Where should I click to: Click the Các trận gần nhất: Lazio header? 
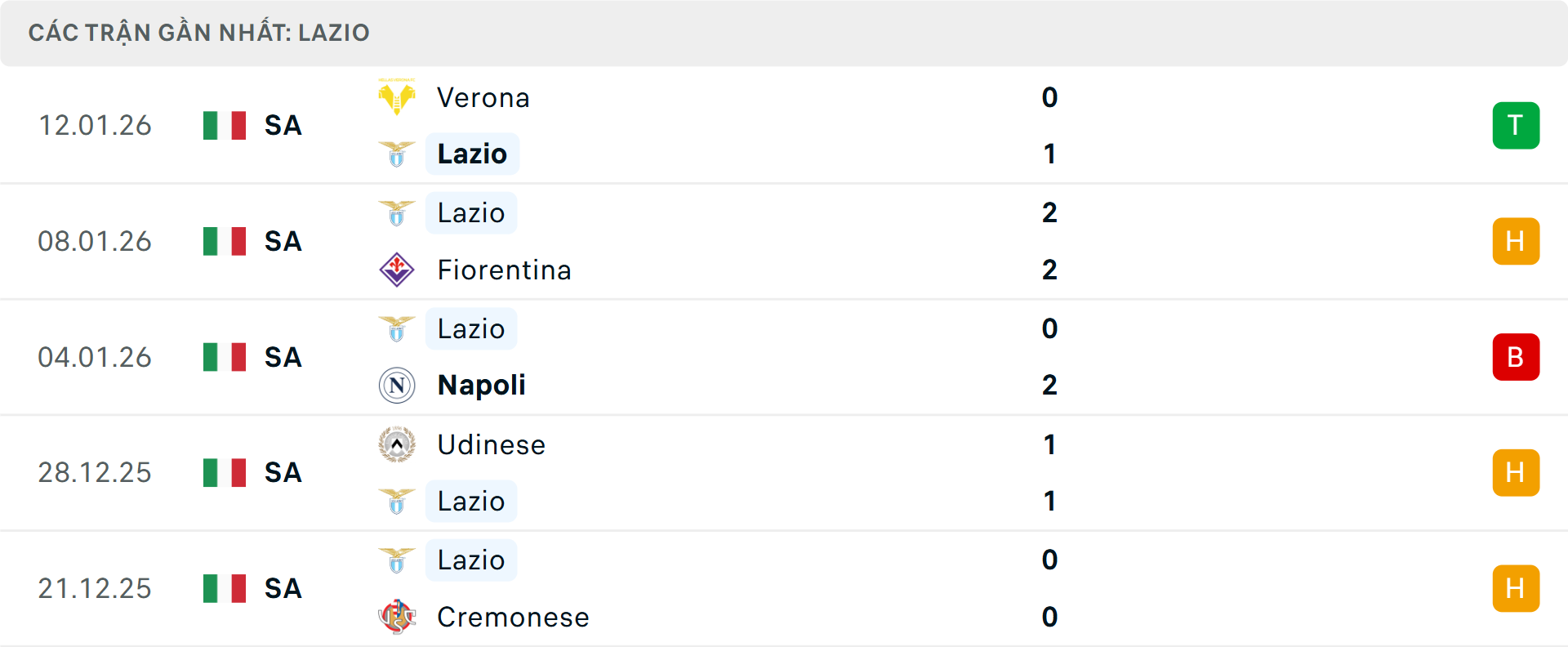(199, 33)
